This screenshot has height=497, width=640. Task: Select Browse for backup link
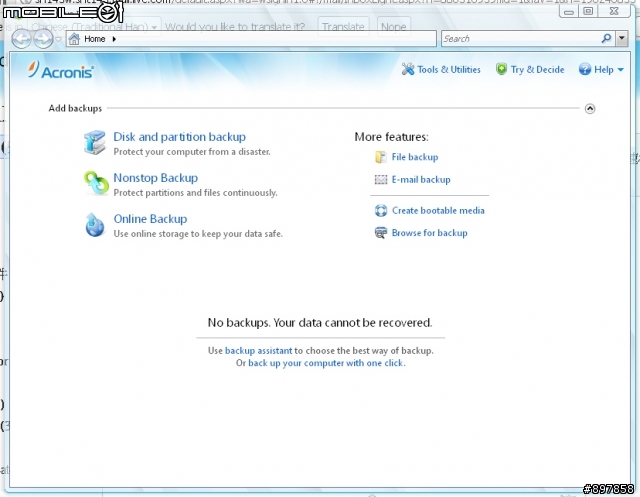click(429, 233)
